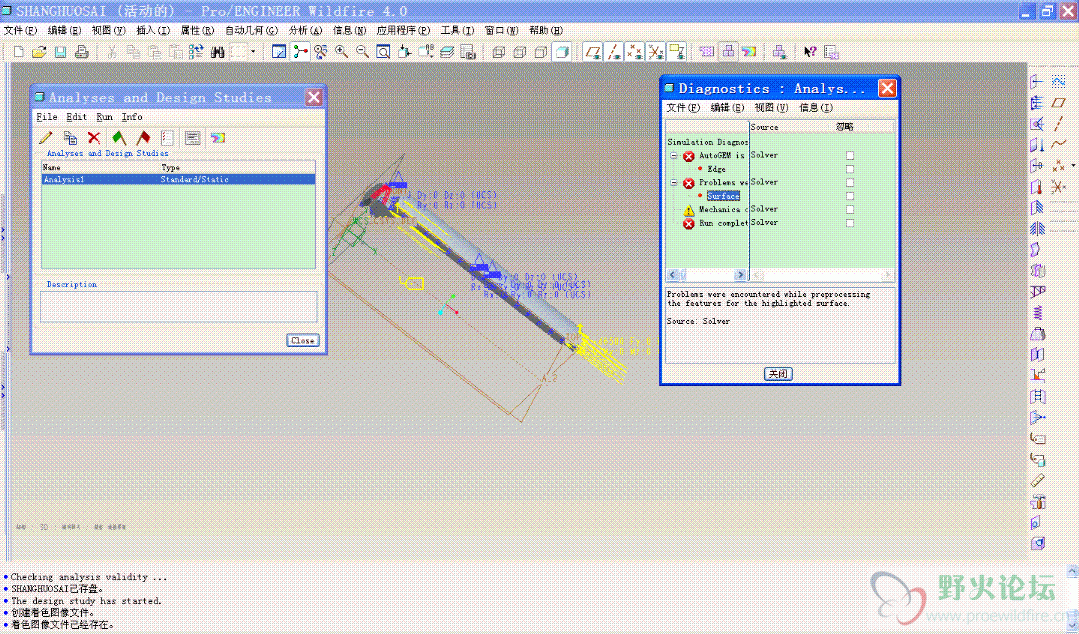Image resolution: width=1079 pixels, height=634 pixels.
Task: Toggle datum points display
Action: point(634,52)
